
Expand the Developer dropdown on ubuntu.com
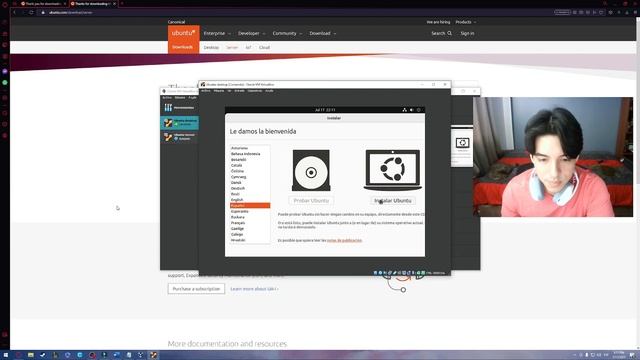tap(251, 33)
